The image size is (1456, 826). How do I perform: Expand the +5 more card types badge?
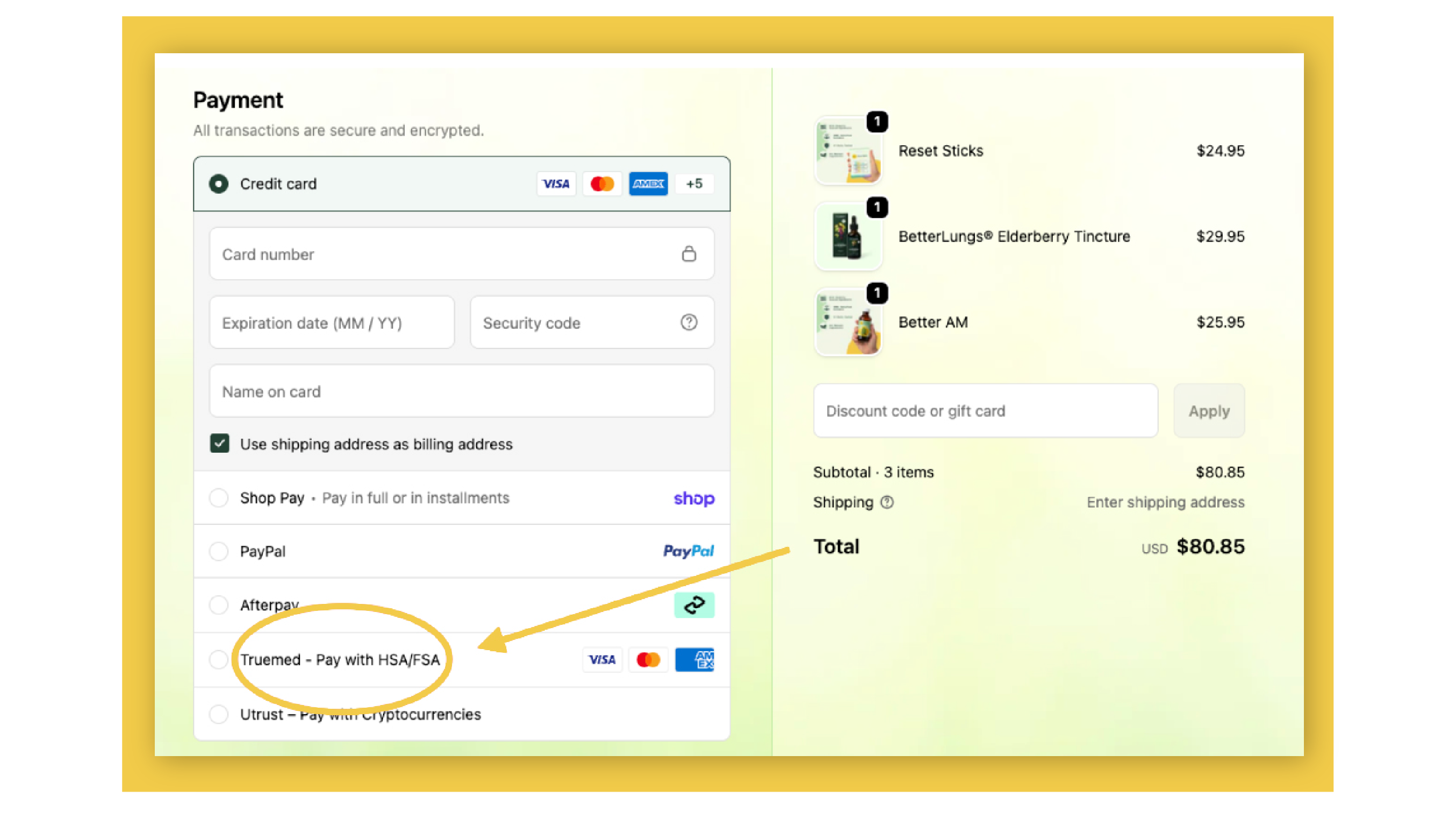click(694, 184)
